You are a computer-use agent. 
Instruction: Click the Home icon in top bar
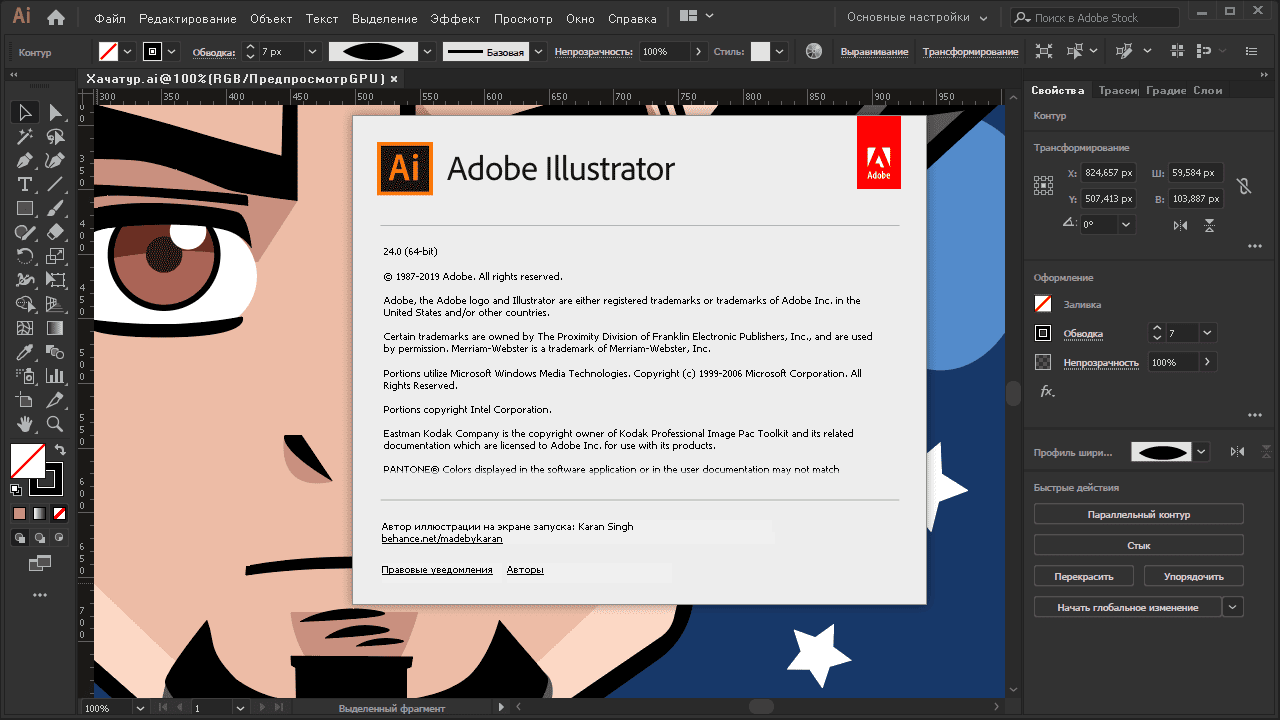click(56, 18)
